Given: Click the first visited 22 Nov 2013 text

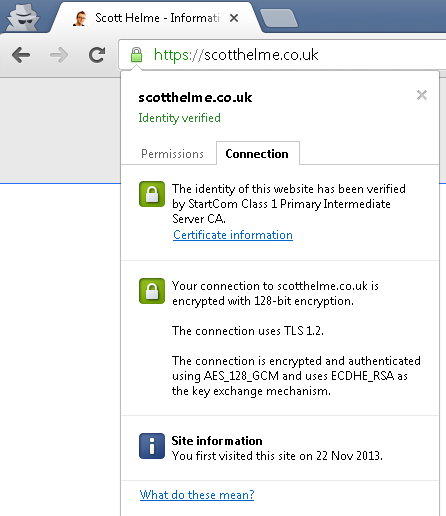Looking at the screenshot, I should 277,456.
